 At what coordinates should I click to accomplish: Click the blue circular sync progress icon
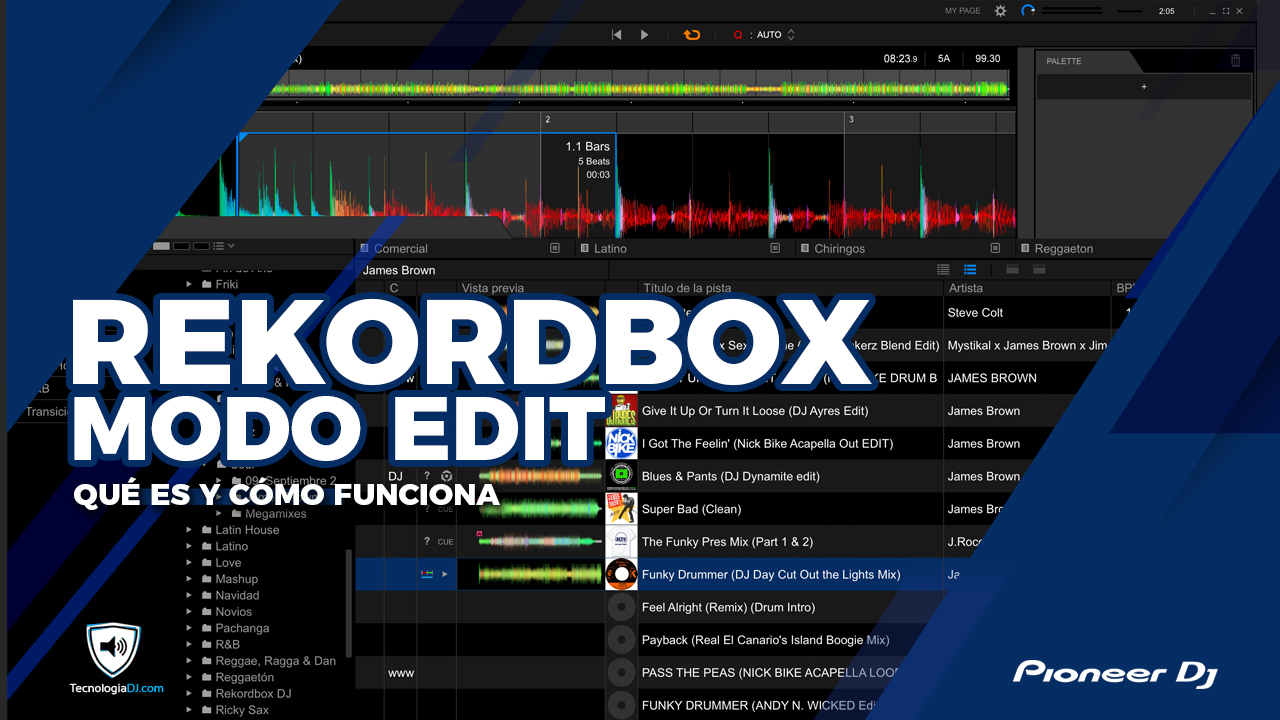coord(1028,11)
